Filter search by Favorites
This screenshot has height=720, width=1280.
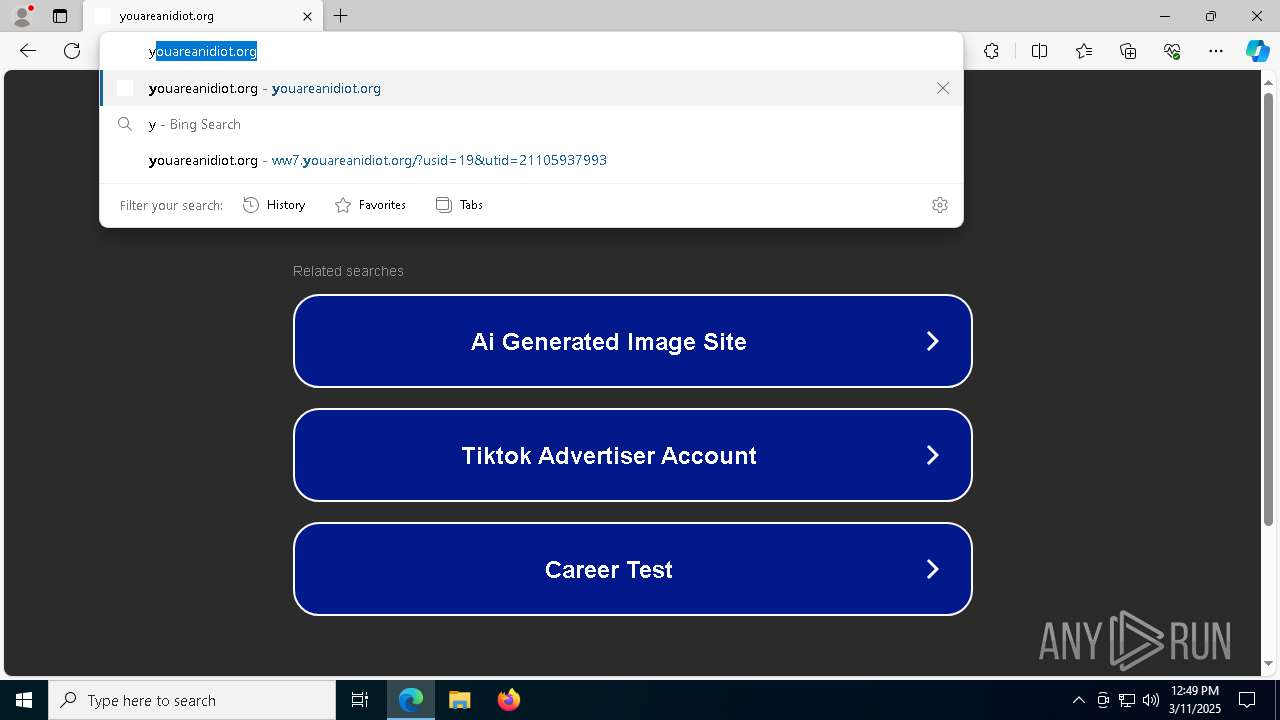pyautogui.click(x=370, y=204)
